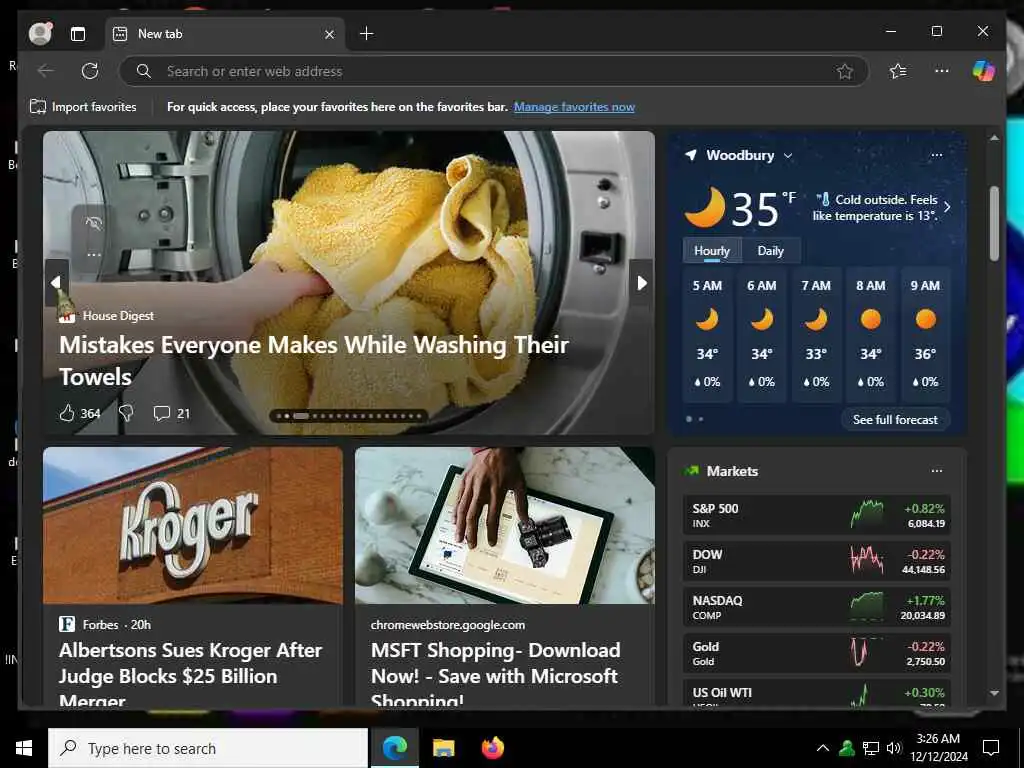The width and height of the screenshot is (1024, 768).
Task: Open the taskbar clock and date
Action: coord(938,748)
